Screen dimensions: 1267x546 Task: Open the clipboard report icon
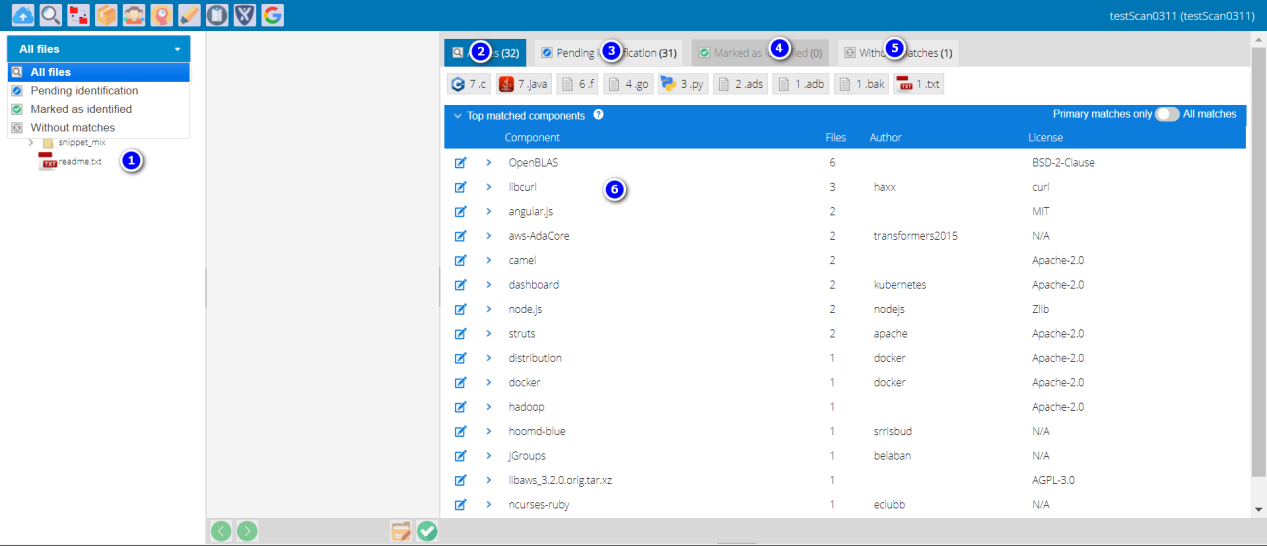click(217, 15)
